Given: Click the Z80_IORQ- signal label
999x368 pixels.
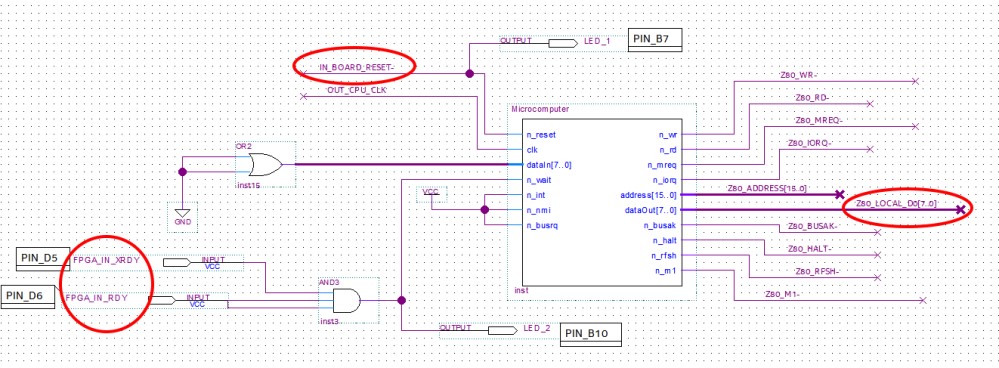Looking at the screenshot, I should coord(810,143).
